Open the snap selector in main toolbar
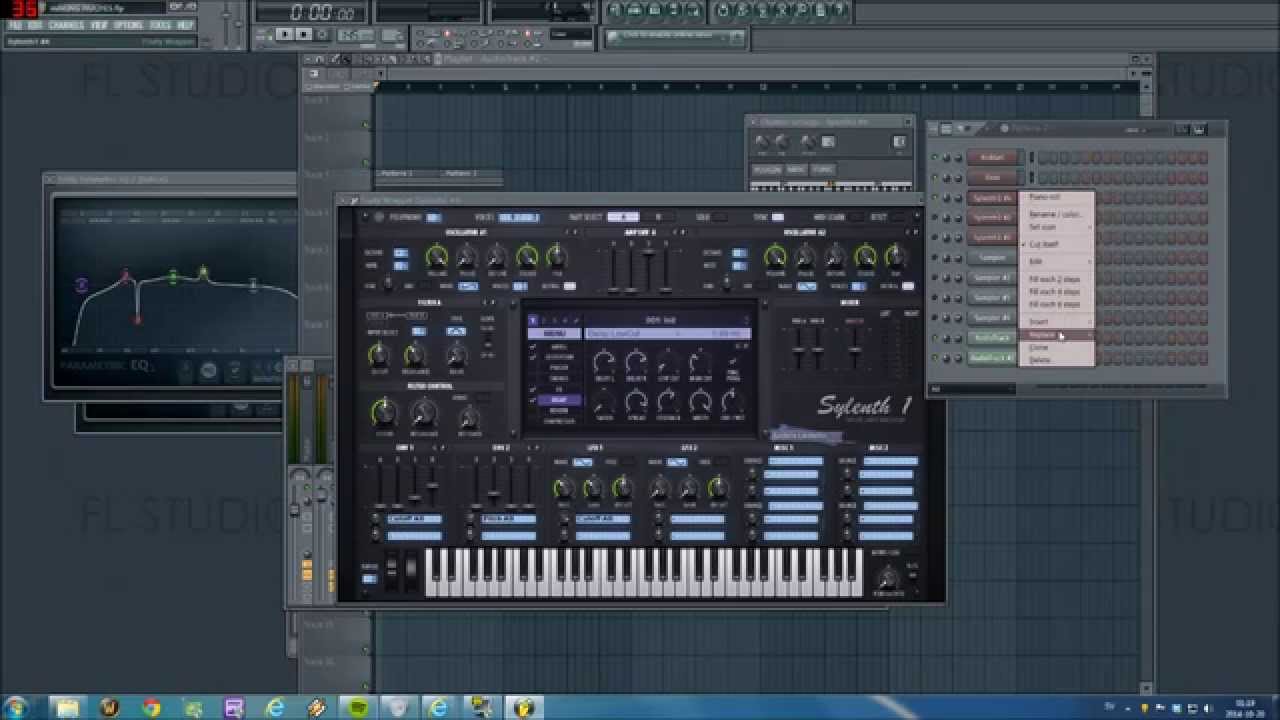 pyautogui.click(x=571, y=34)
